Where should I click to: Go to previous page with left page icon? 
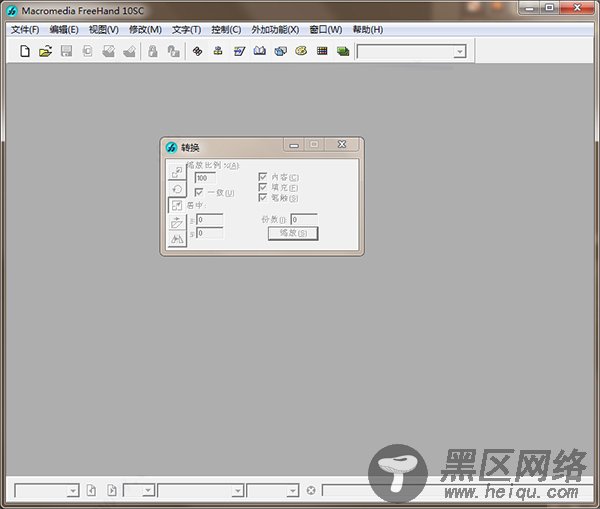pos(91,490)
